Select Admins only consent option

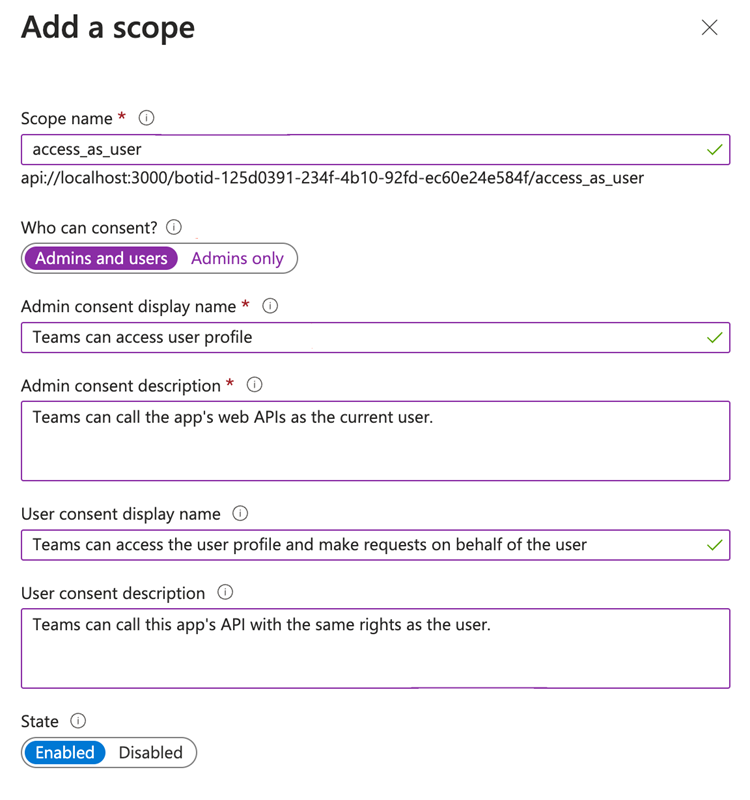point(237,258)
